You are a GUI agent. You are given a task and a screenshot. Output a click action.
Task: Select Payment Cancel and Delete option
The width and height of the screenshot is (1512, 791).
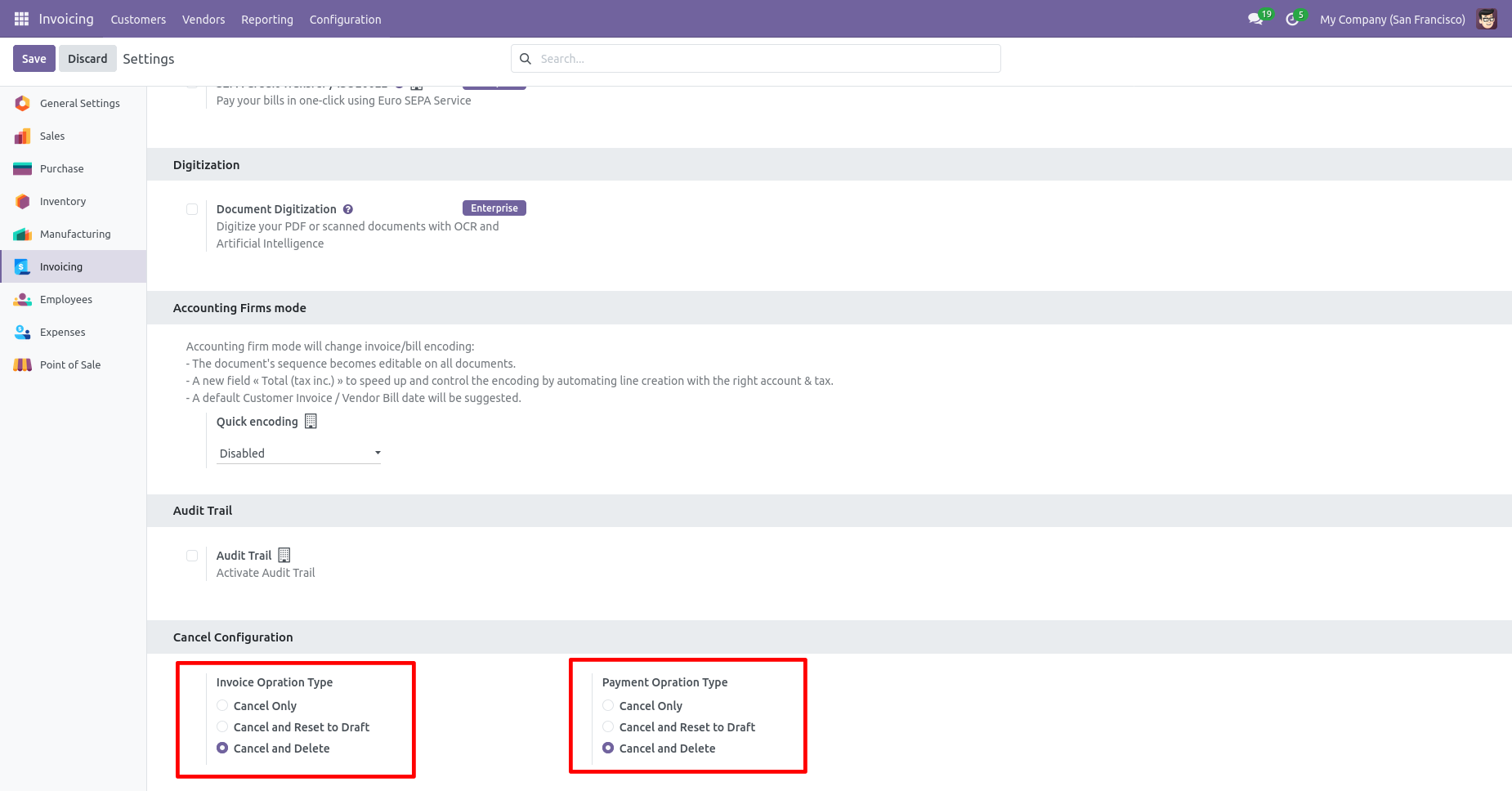coord(608,748)
